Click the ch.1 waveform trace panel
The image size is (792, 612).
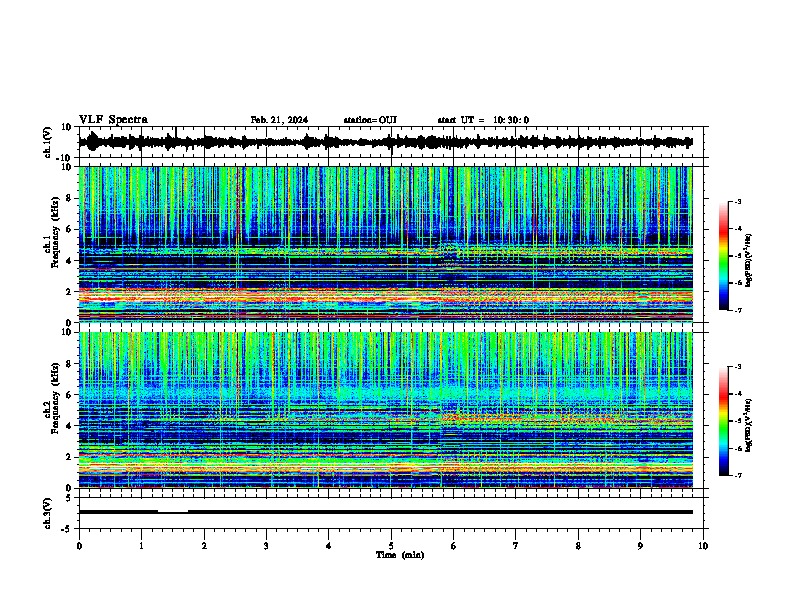pyautogui.click(x=391, y=142)
